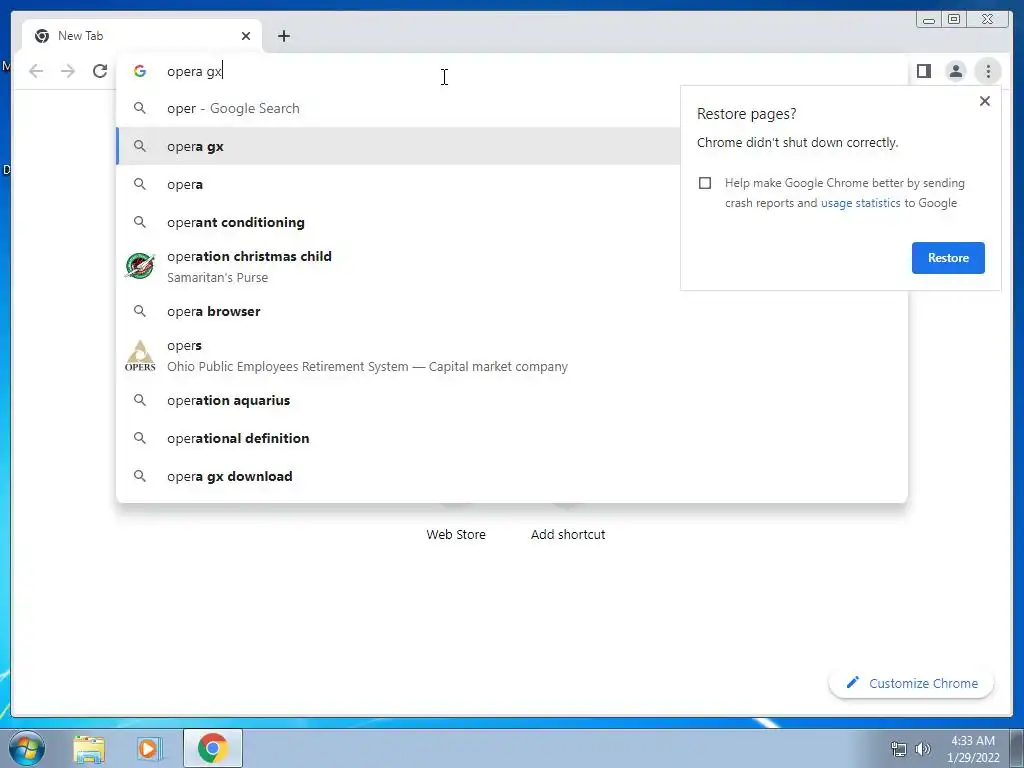The height and width of the screenshot is (768, 1024).
Task: Select the 'operational definition' suggestion
Action: coord(512,438)
